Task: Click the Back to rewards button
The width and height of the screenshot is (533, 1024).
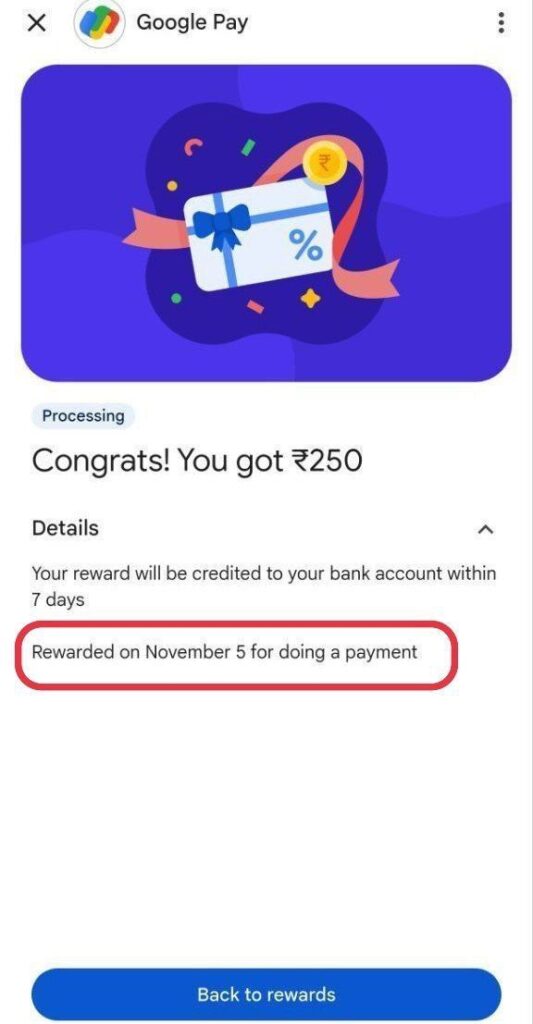Action: point(266,995)
